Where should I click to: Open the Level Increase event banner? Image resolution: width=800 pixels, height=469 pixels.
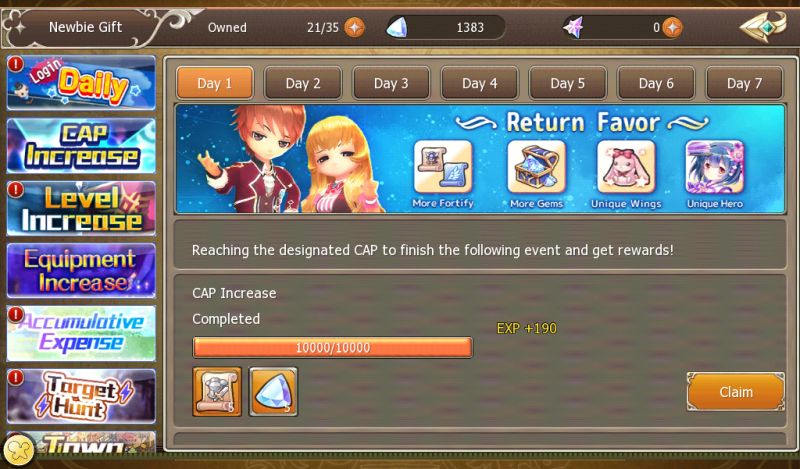[81, 208]
